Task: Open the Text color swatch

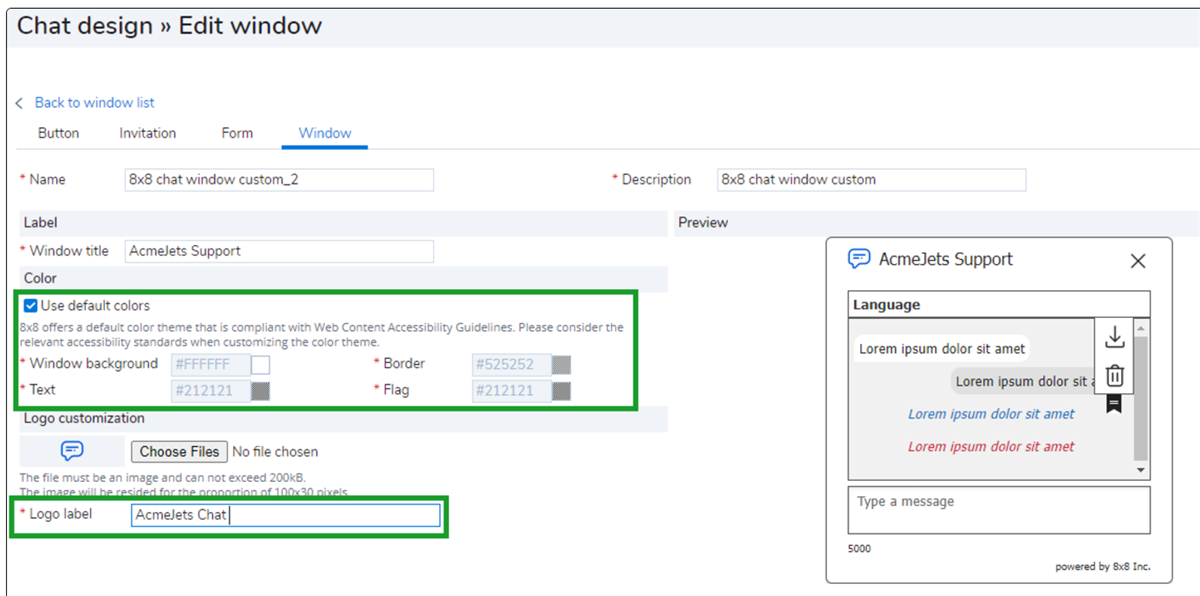Action: point(260,391)
